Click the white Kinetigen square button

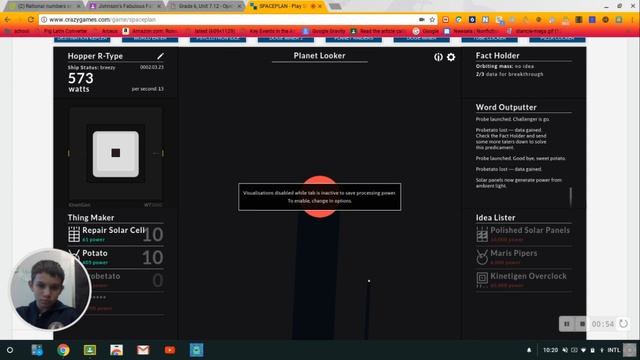coord(116,154)
